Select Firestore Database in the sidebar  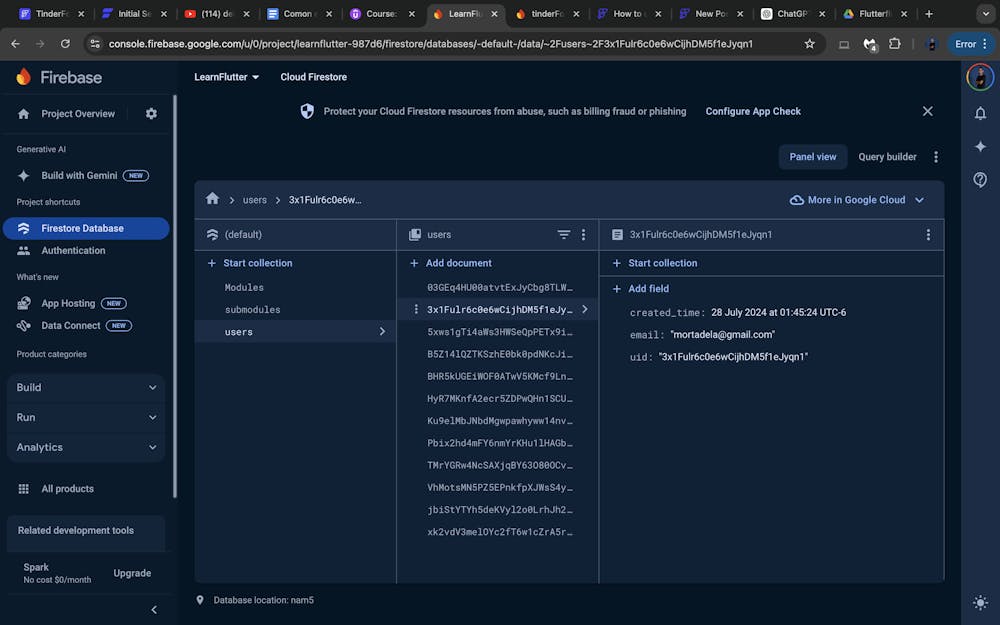[86, 228]
